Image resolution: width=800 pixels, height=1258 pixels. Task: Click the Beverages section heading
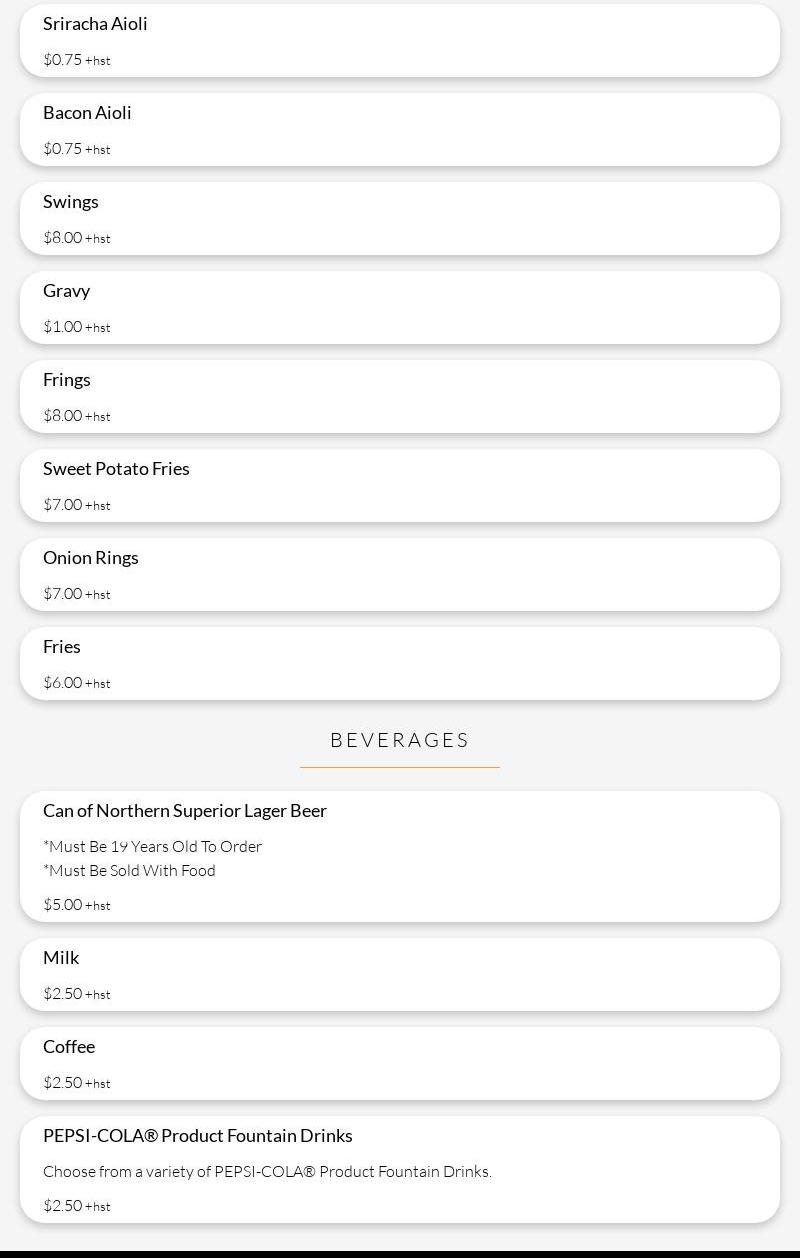400,740
